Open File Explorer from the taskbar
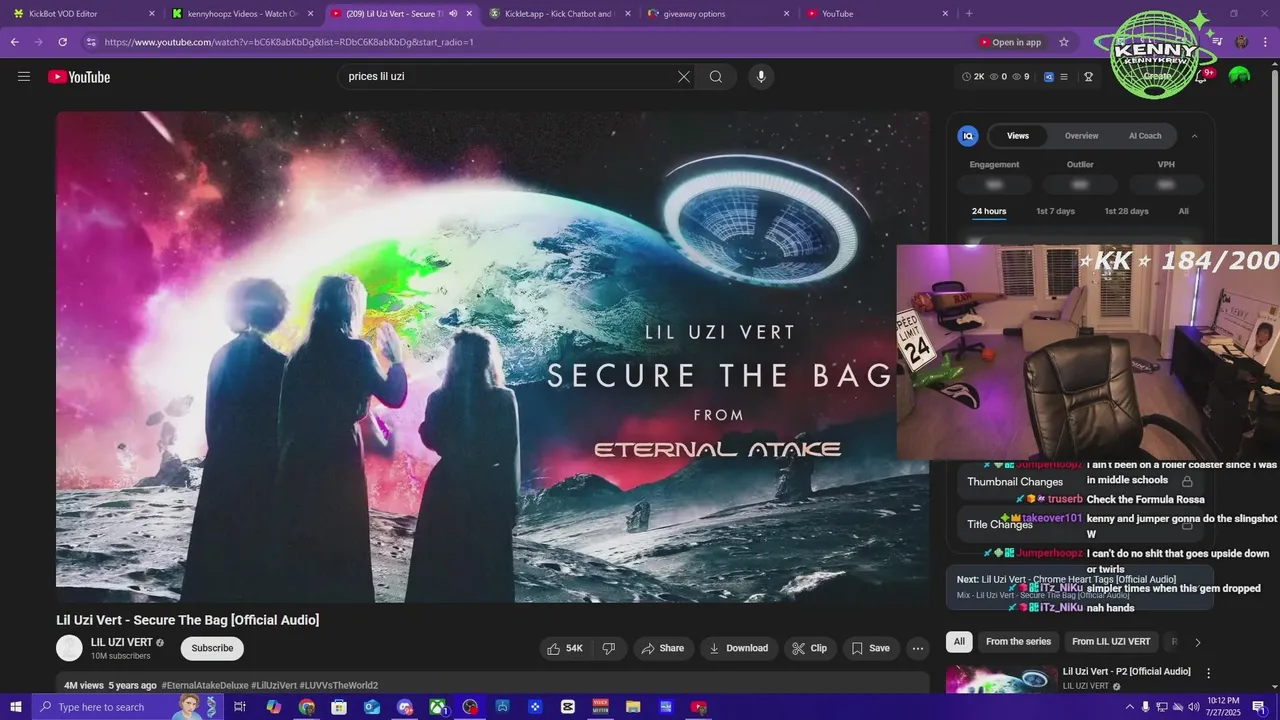The width and height of the screenshot is (1280, 720). (633, 707)
